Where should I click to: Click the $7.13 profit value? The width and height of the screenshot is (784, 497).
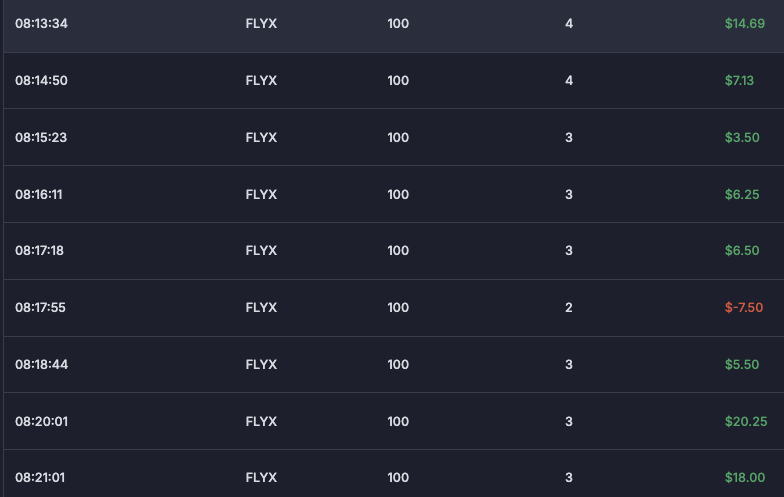point(739,80)
